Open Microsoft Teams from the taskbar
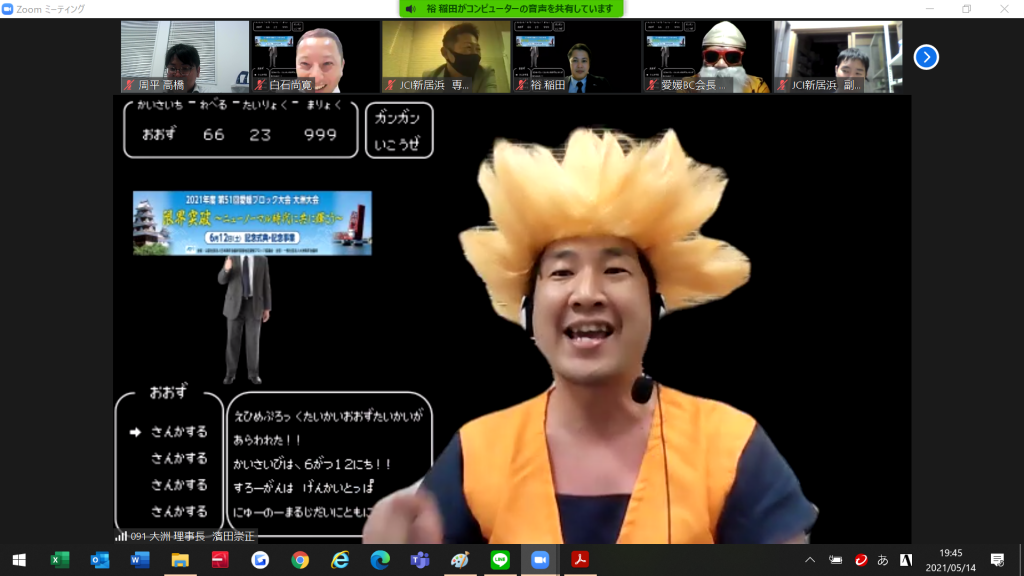Viewport: 1024px width, 576px height. click(420, 560)
